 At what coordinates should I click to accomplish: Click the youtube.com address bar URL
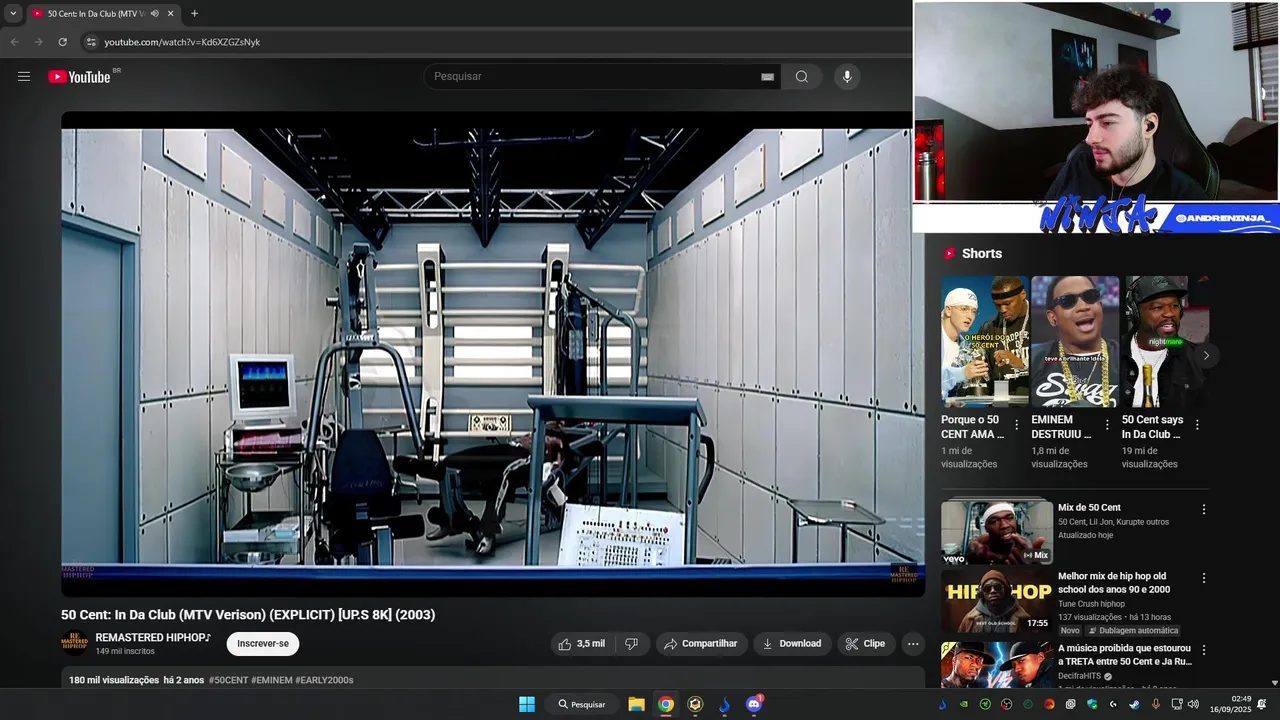click(x=182, y=42)
